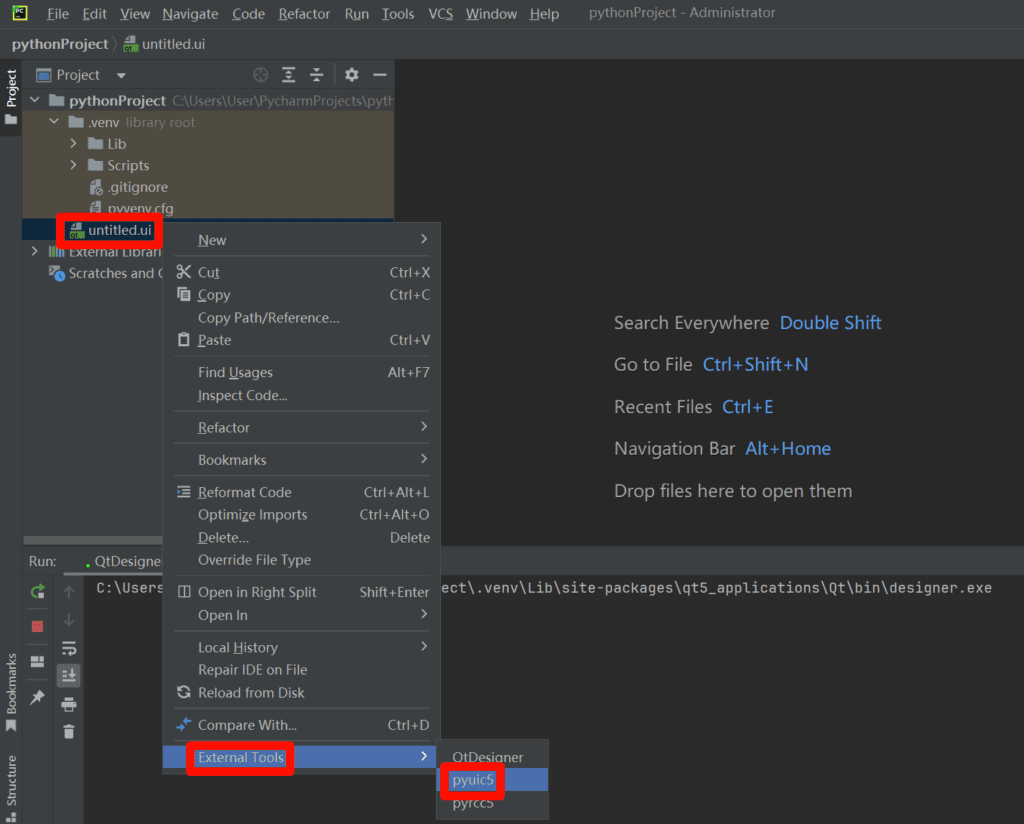The image size is (1024, 824).
Task: Open the Code menu
Action: click(248, 14)
